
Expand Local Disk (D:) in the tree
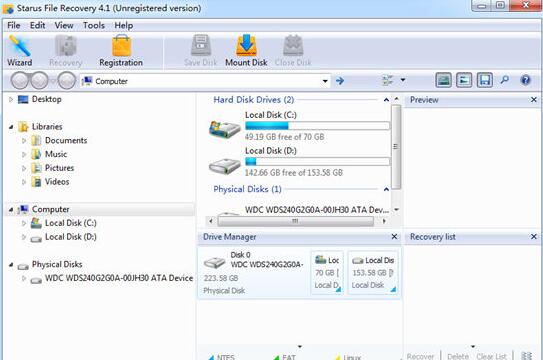pyautogui.click(x=24, y=237)
